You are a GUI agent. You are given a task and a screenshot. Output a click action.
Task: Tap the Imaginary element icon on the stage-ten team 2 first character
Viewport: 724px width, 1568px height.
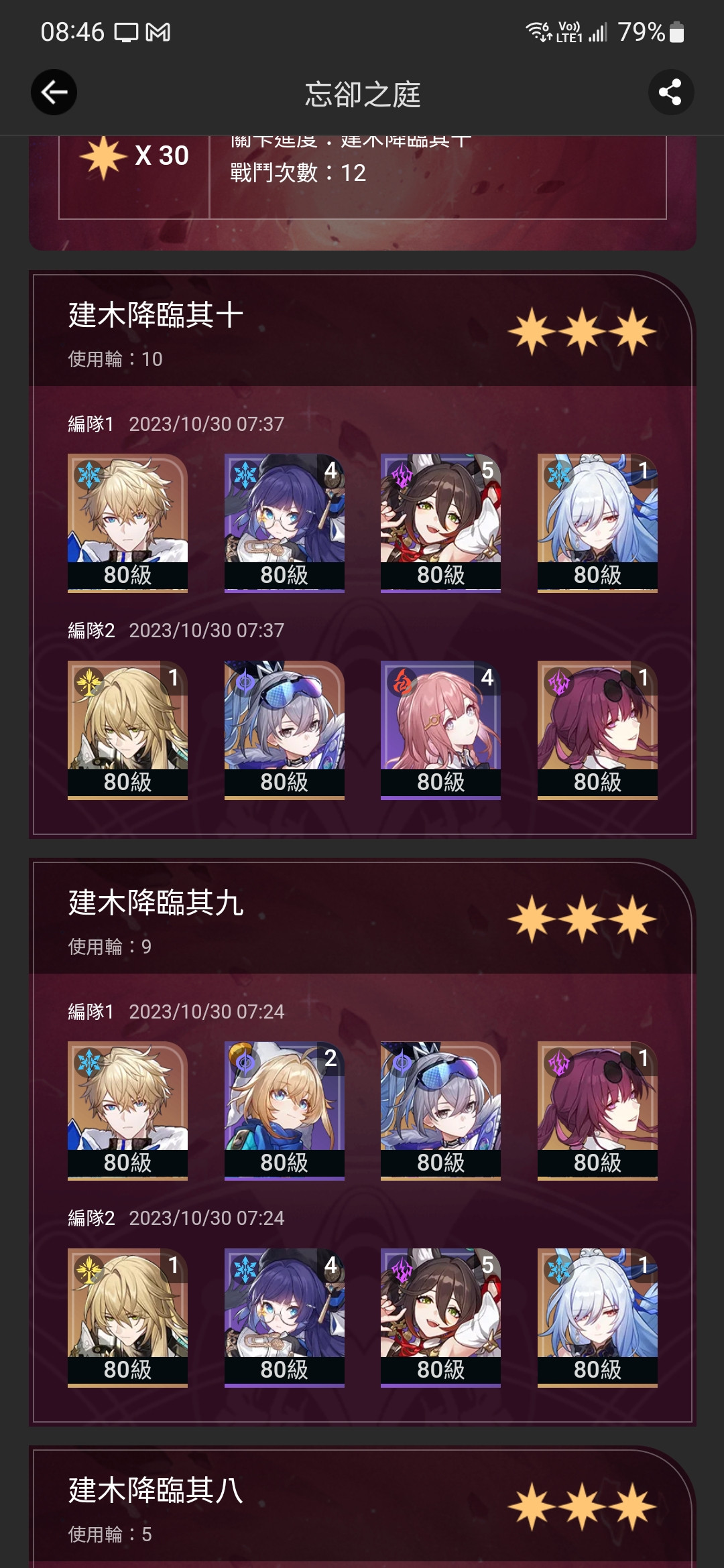88,682
